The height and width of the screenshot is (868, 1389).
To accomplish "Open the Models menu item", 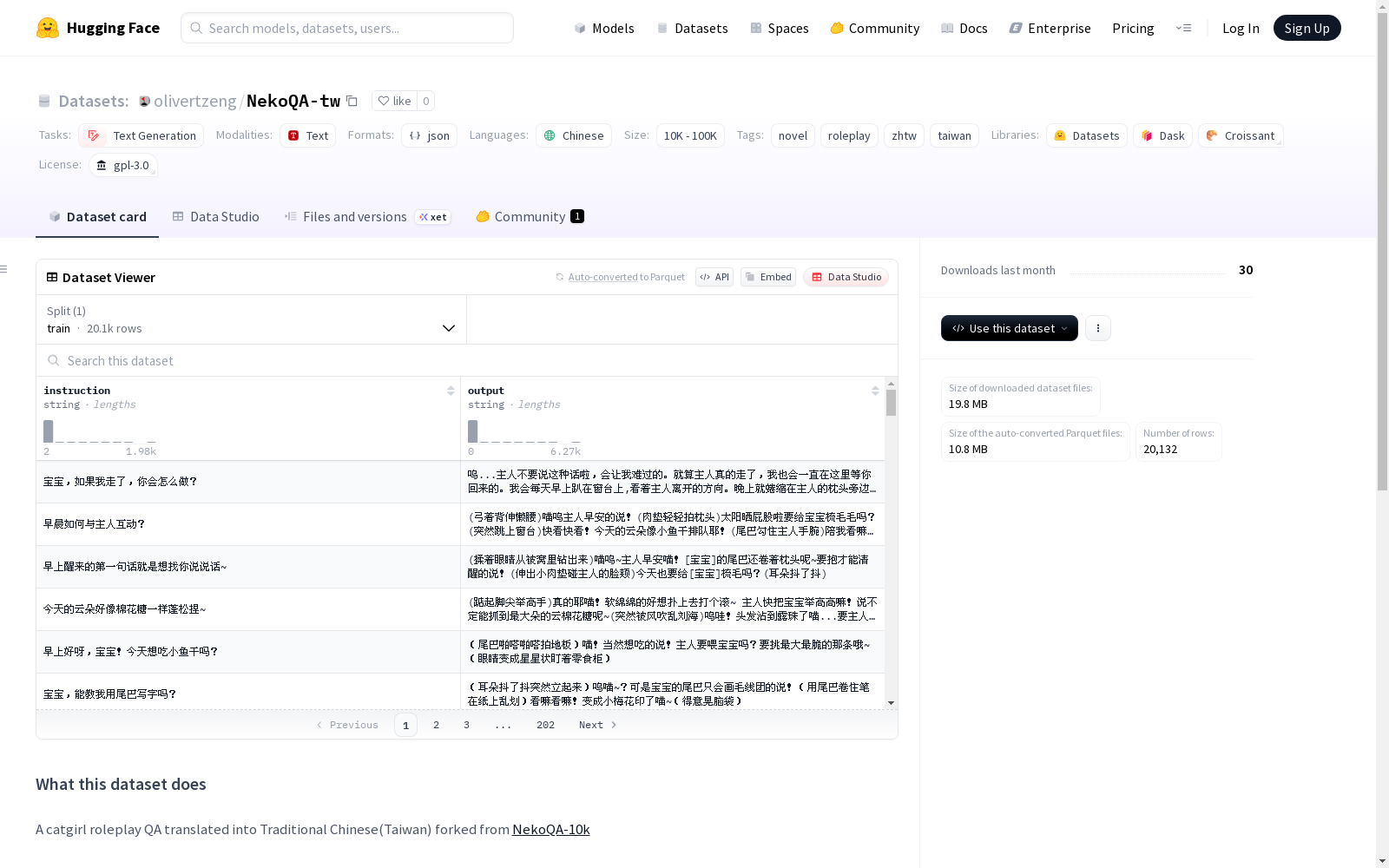I will click(604, 28).
